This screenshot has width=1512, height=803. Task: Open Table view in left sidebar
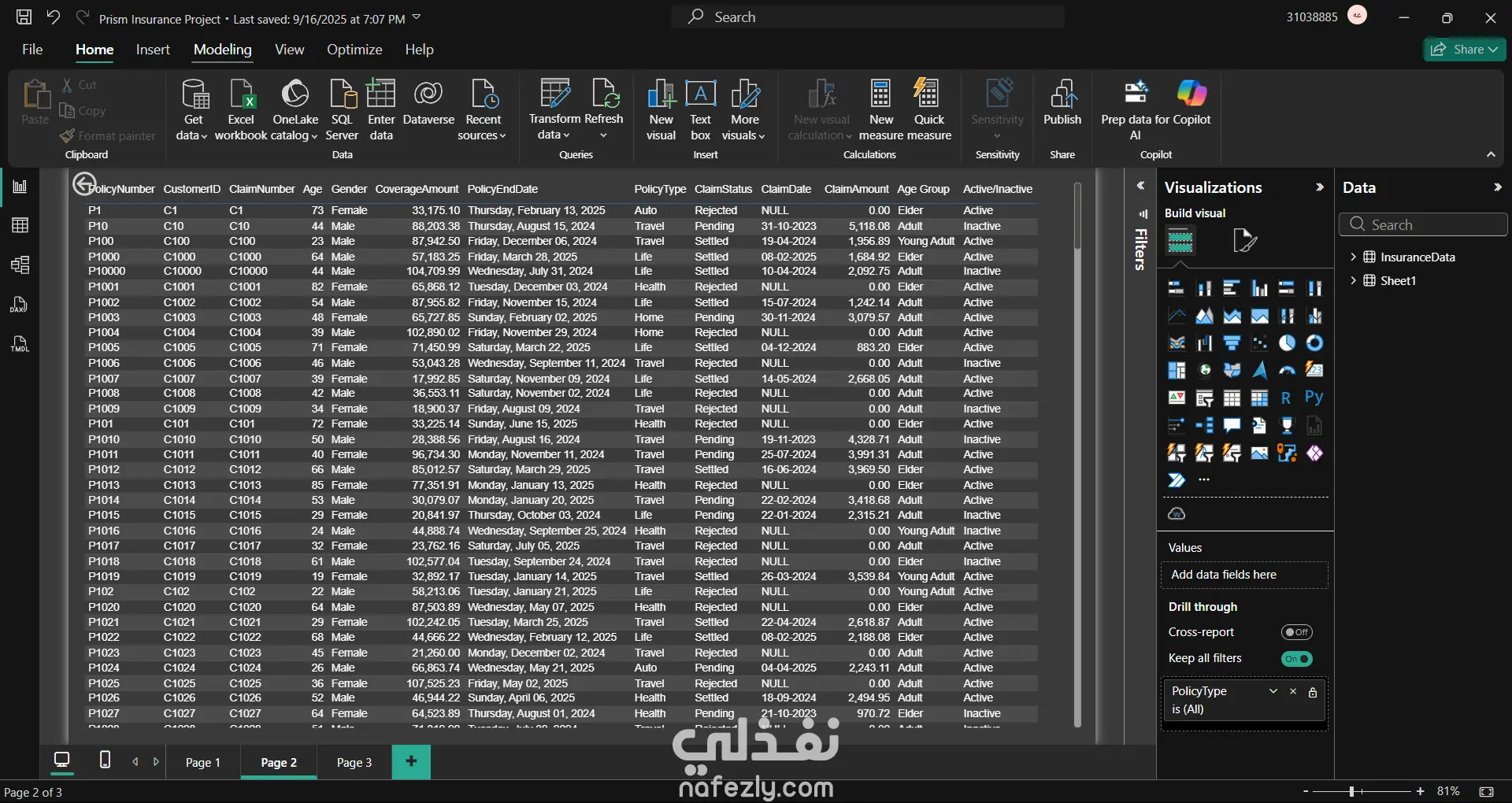pyautogui.click(x=20, y=226)
